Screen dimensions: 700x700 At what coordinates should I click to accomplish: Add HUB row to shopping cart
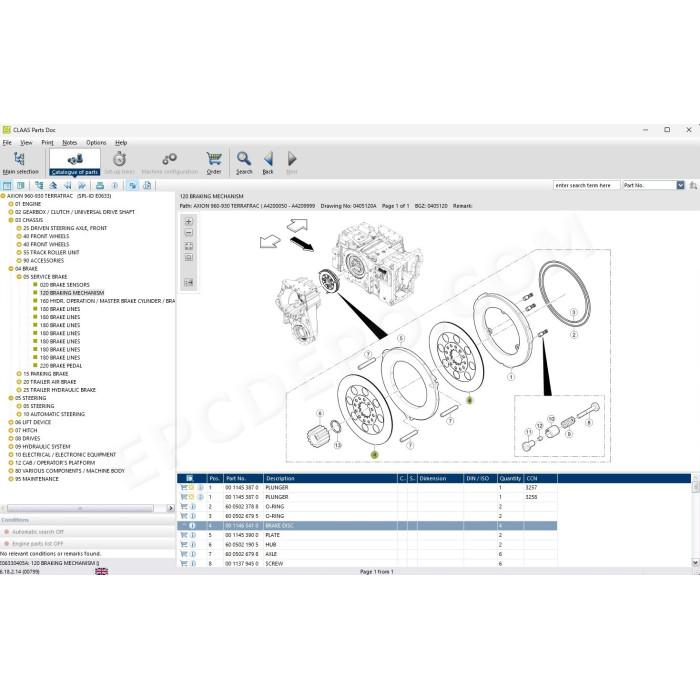(183, 545)
